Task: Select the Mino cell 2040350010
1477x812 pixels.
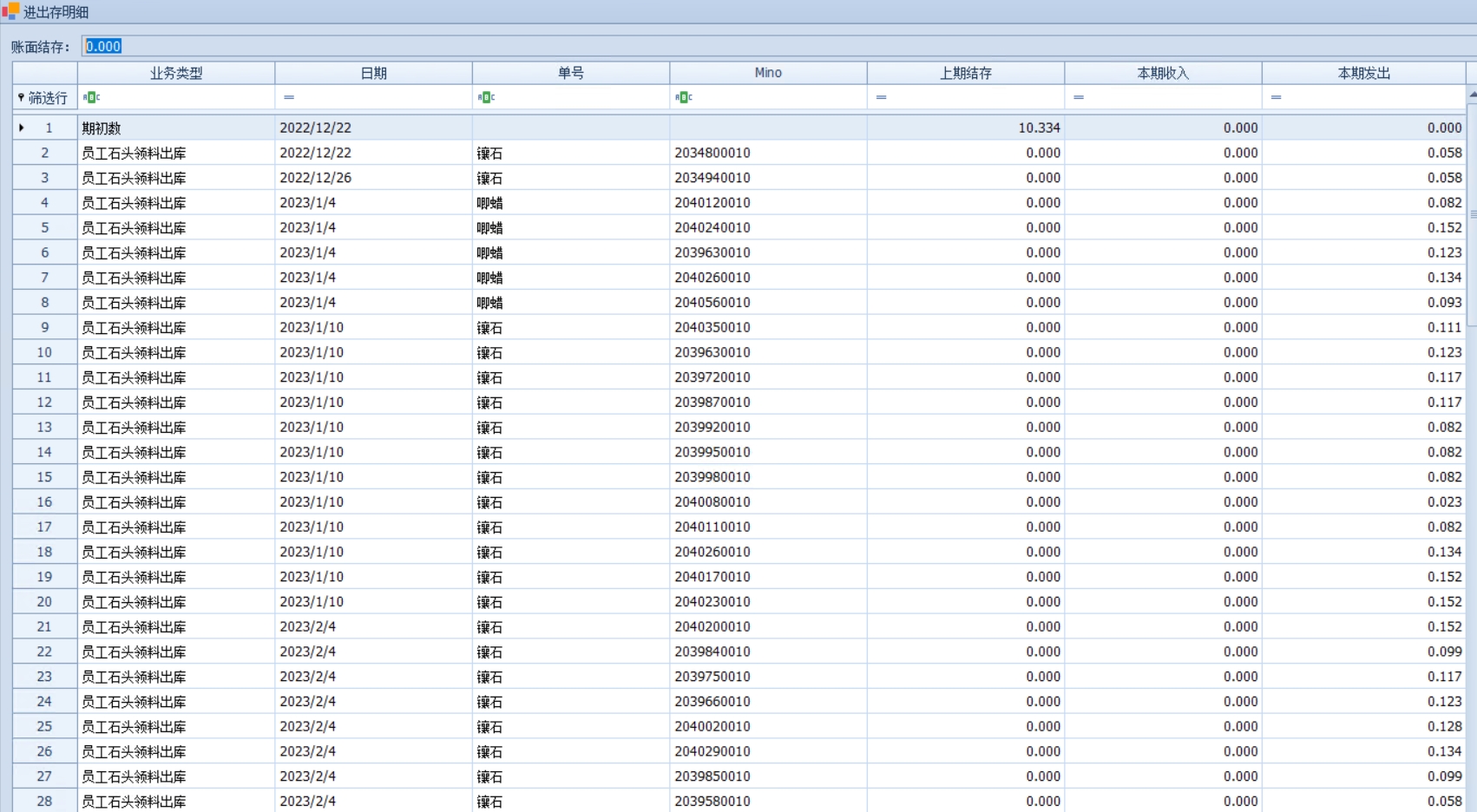Action: [712, 327]
